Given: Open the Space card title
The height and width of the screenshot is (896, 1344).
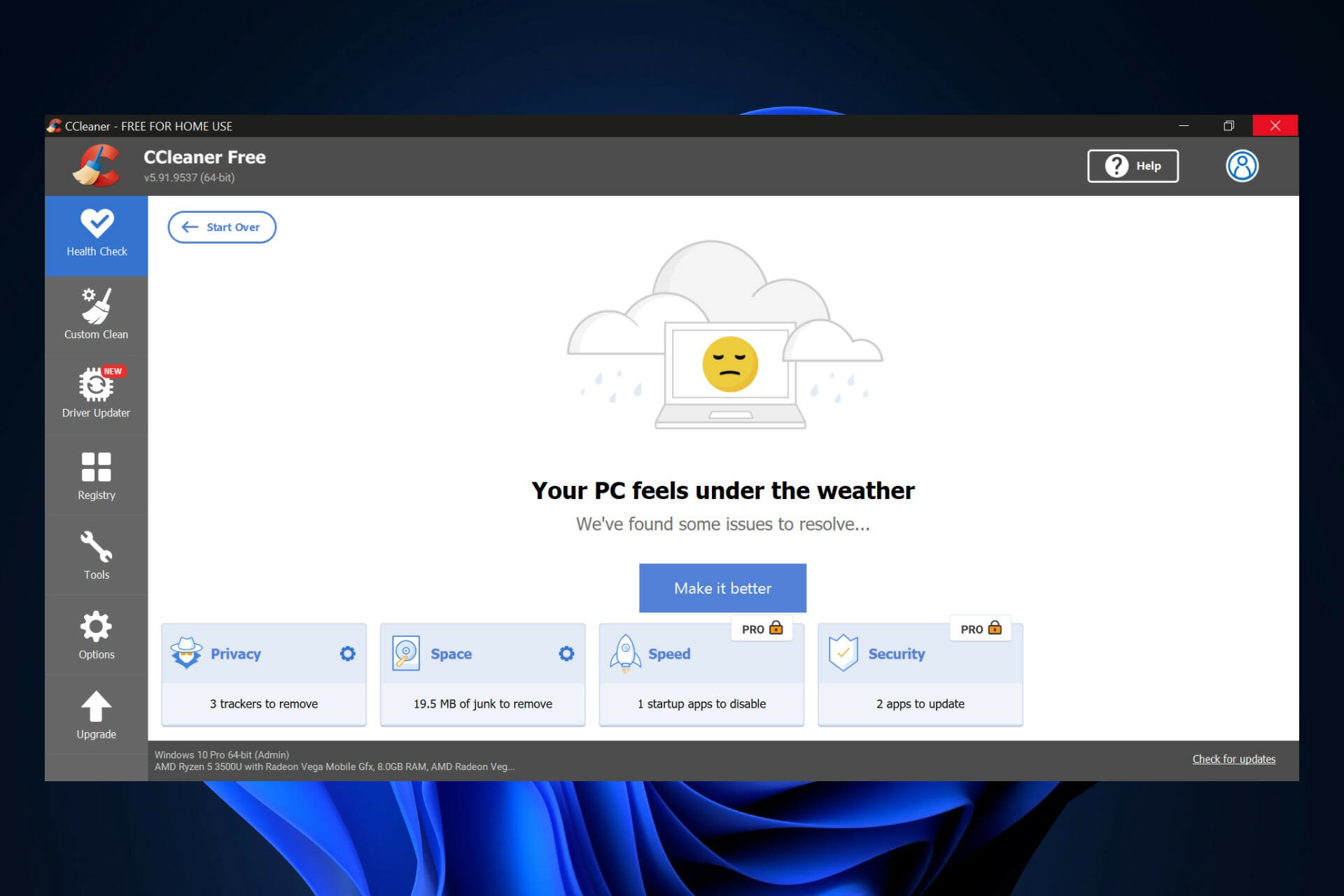Looking at the screenshot, I should click(x=451, y=654).
